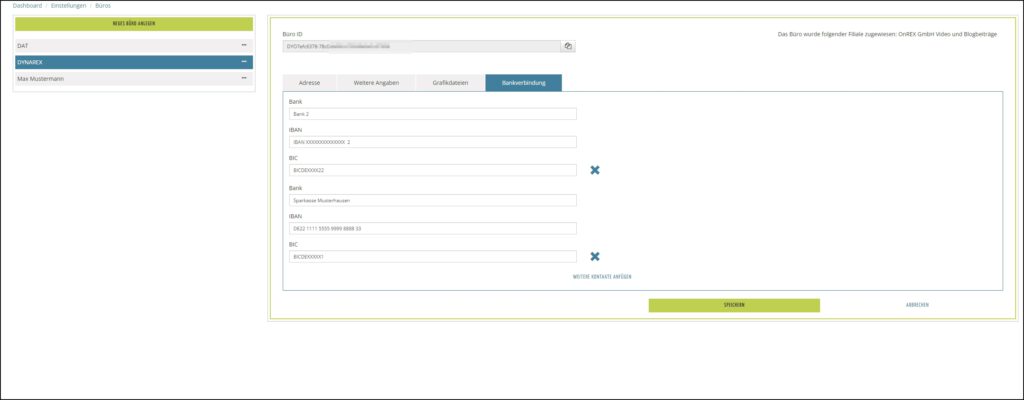Open options menu for DYNAREX office
The height and width of the screenshot is (400, 1024).
point(244,62)
